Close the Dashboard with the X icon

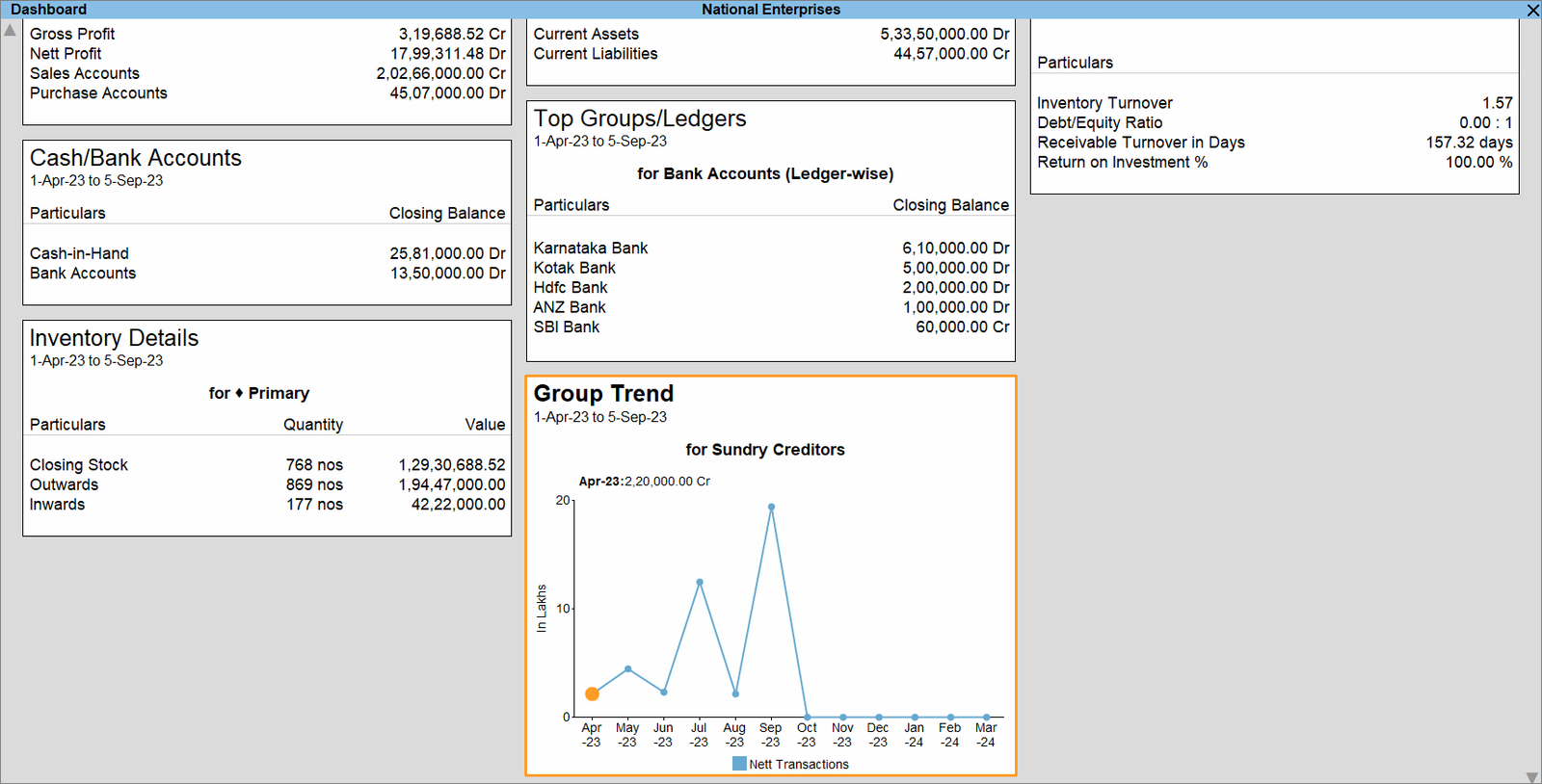(x=1532, y=10)
